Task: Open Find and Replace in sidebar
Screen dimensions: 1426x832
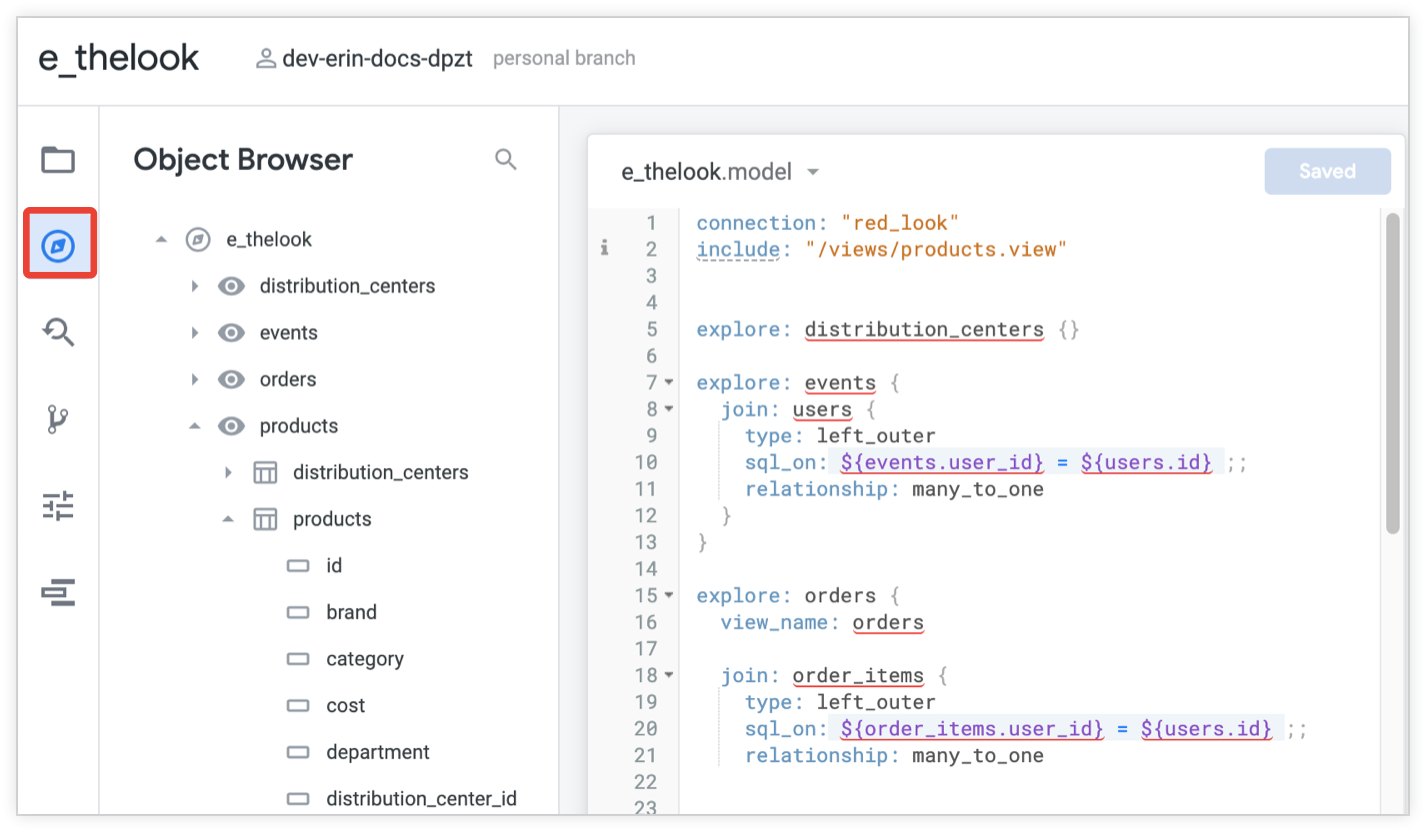Action: pos(58,332)
